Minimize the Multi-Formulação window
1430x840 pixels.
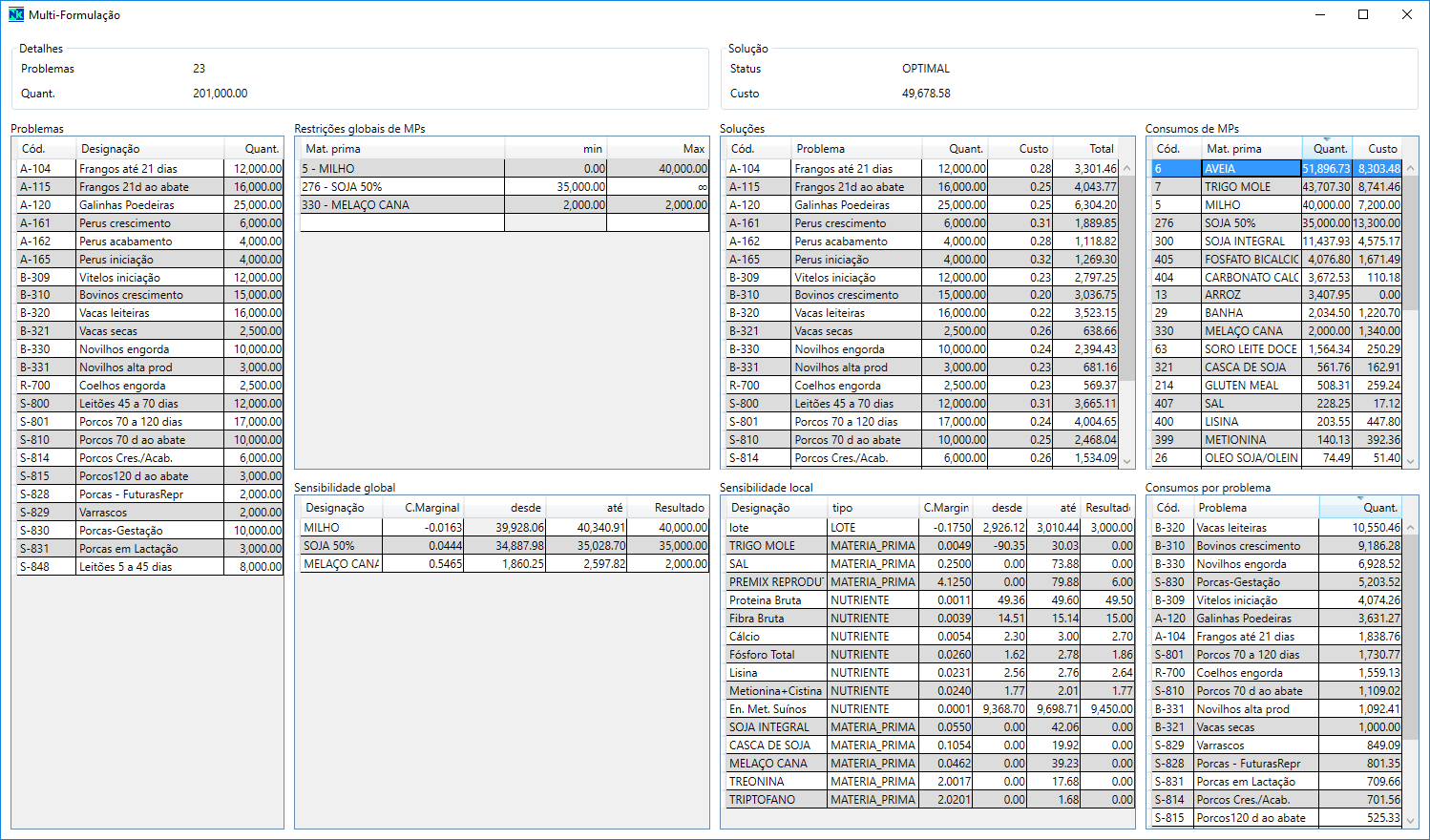coord(1319,14)
